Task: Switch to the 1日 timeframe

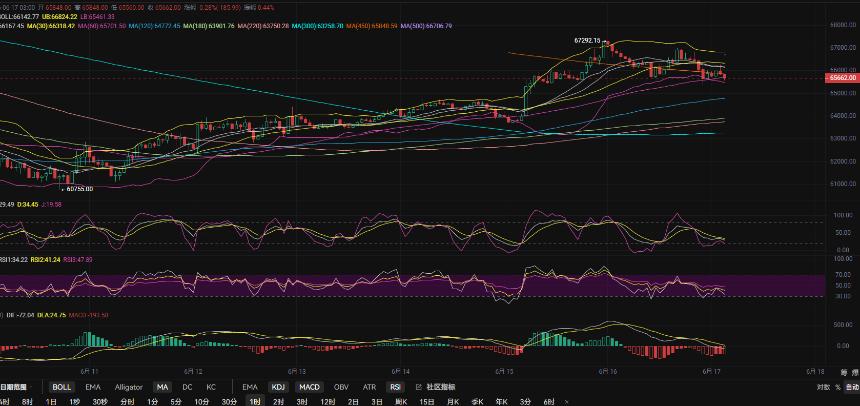Action: coord(50,402)
